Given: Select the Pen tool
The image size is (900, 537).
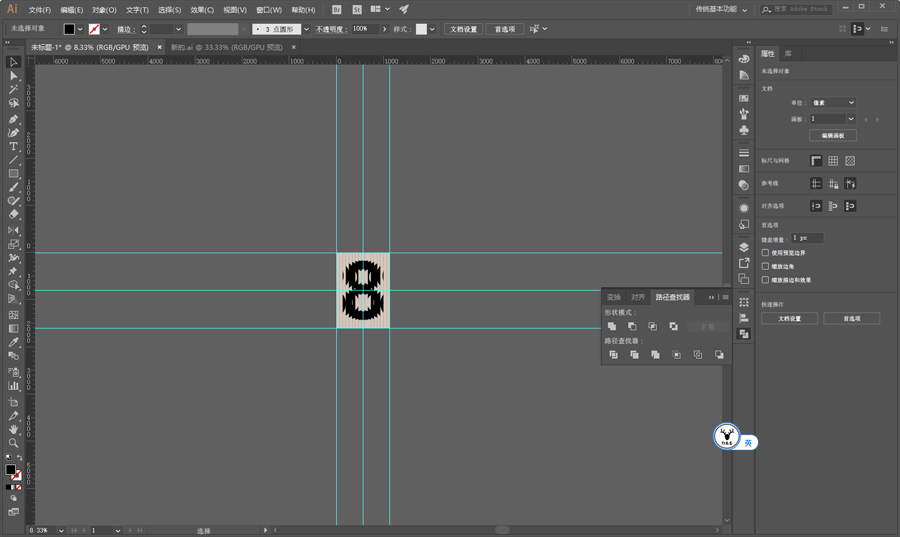Looking at the screenshot, I should pyautogui.click(x=13, y=119).
